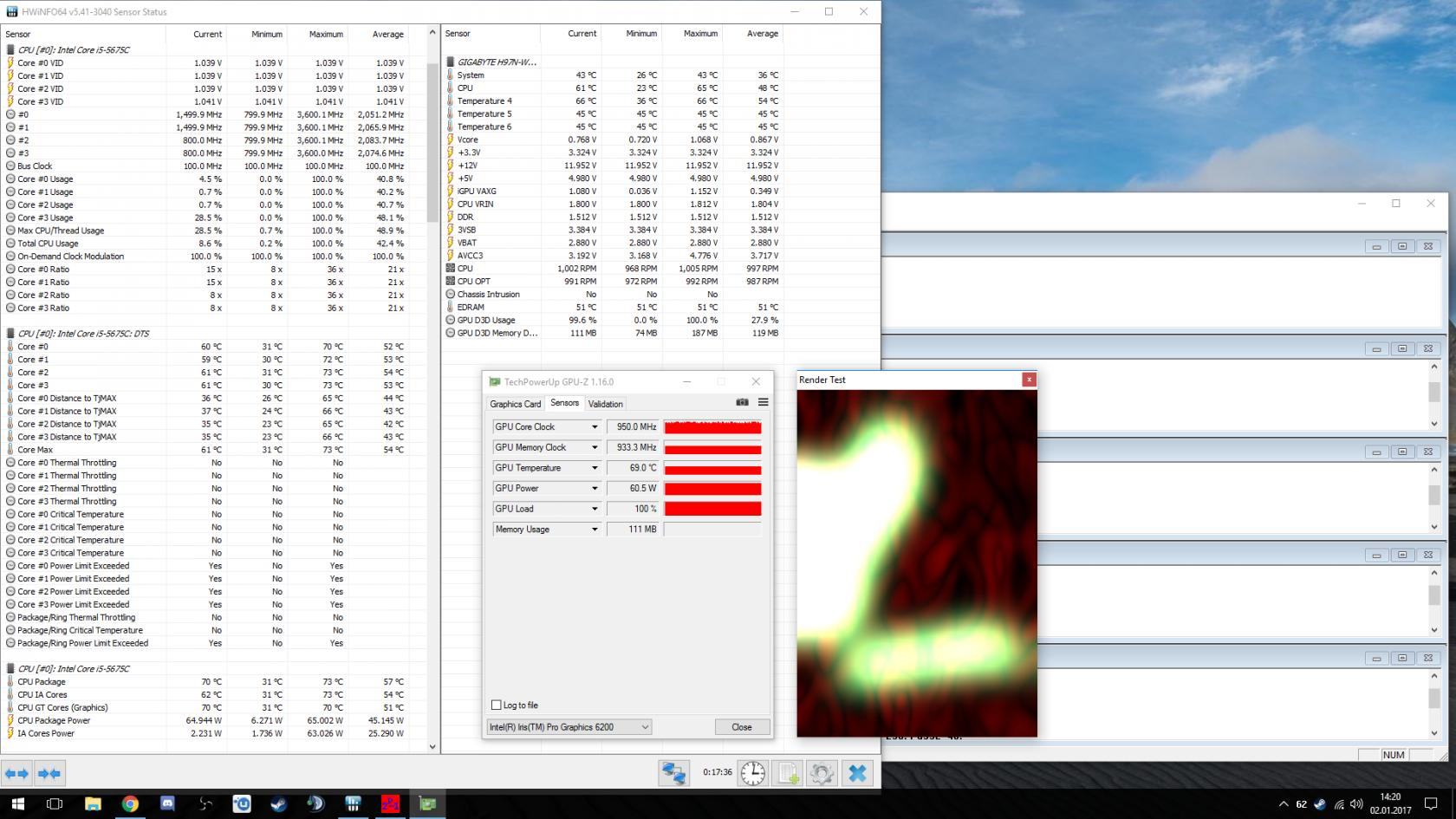Open the network icon in the tray
Viewport: 1456px width, 819px height.
coord(1338,803)
